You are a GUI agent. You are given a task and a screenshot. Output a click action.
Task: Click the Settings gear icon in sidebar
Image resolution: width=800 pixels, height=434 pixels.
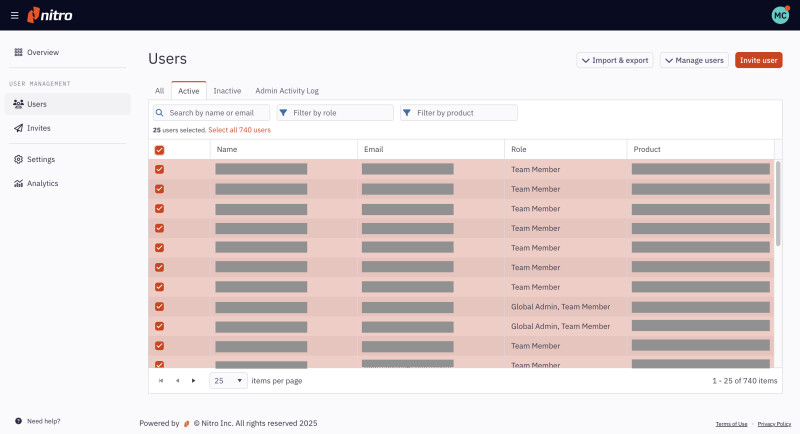(18, 159)
